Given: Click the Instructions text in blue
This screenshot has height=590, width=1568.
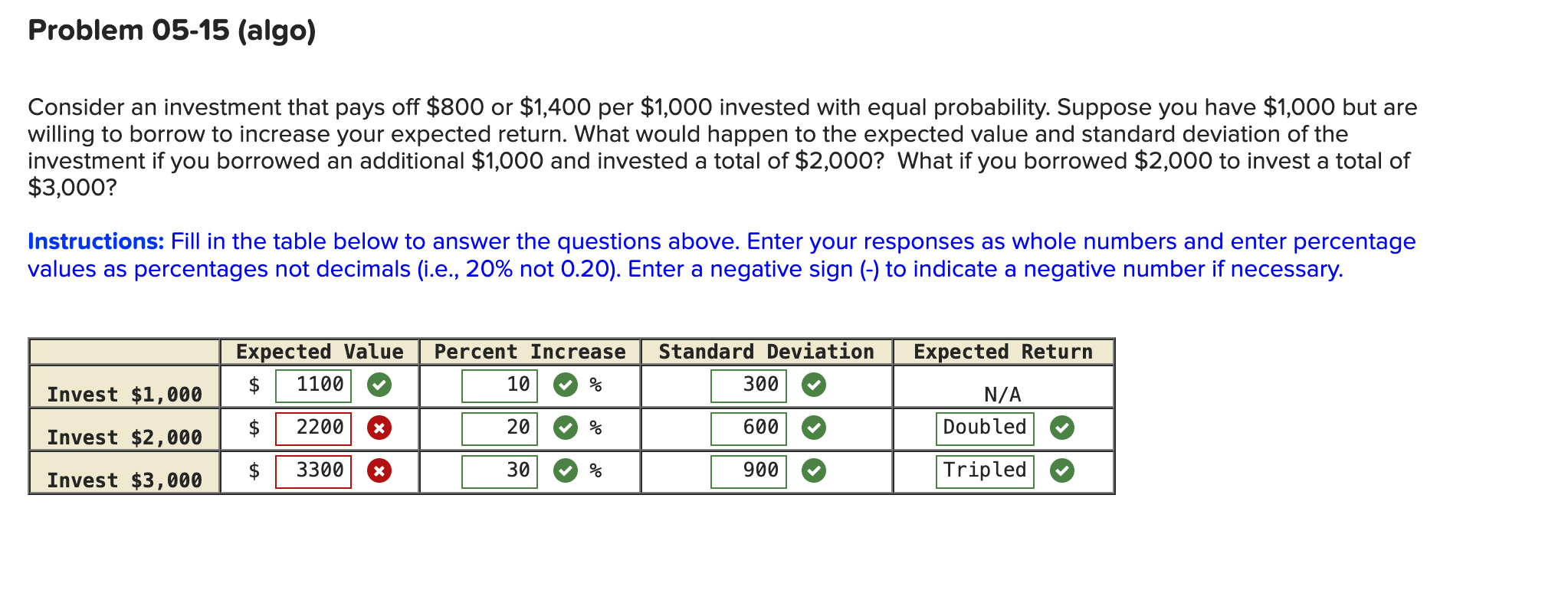Looking at the screenshot, I should [x=94, y=241].
